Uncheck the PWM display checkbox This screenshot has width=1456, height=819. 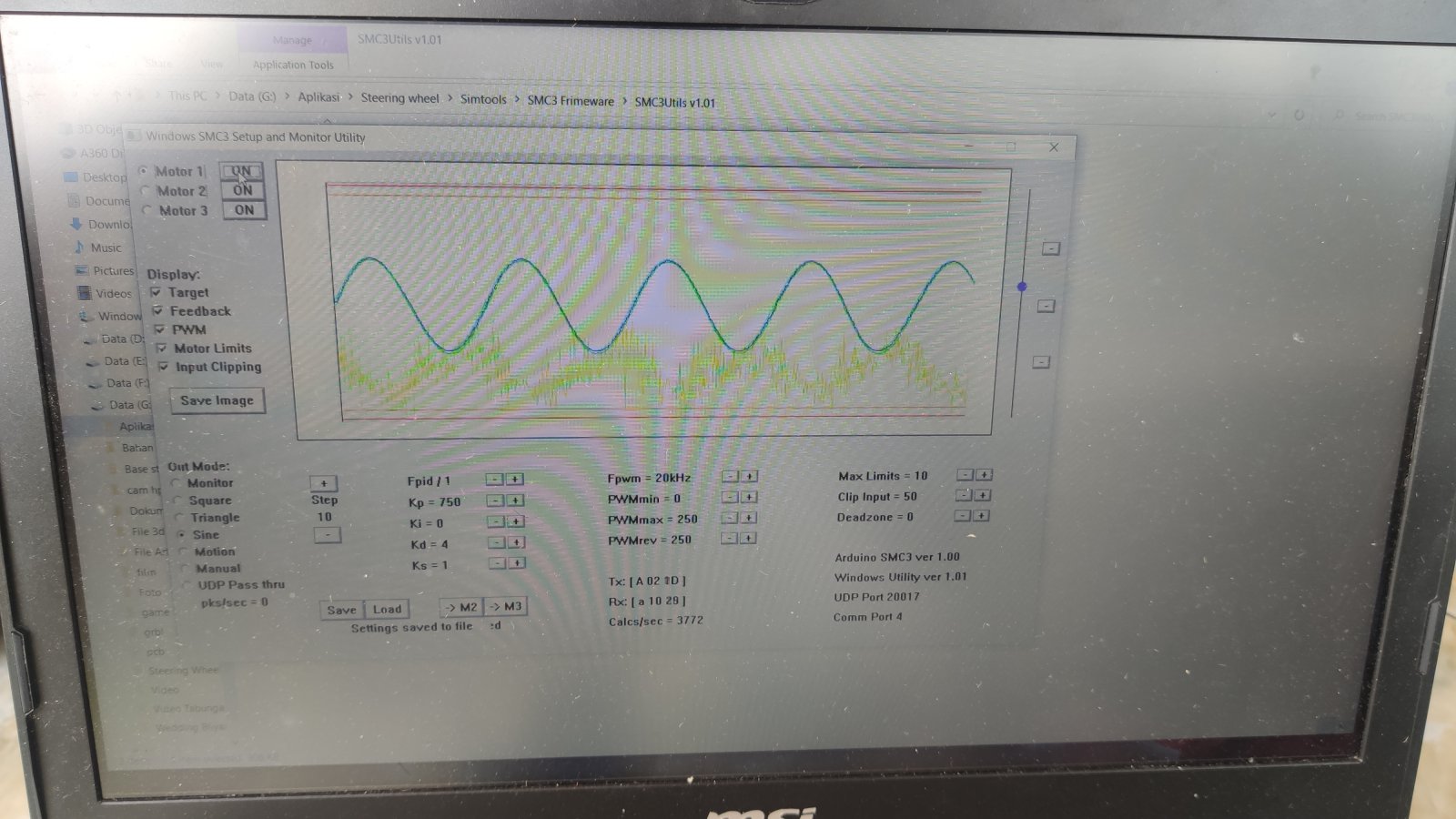(160, 329)
